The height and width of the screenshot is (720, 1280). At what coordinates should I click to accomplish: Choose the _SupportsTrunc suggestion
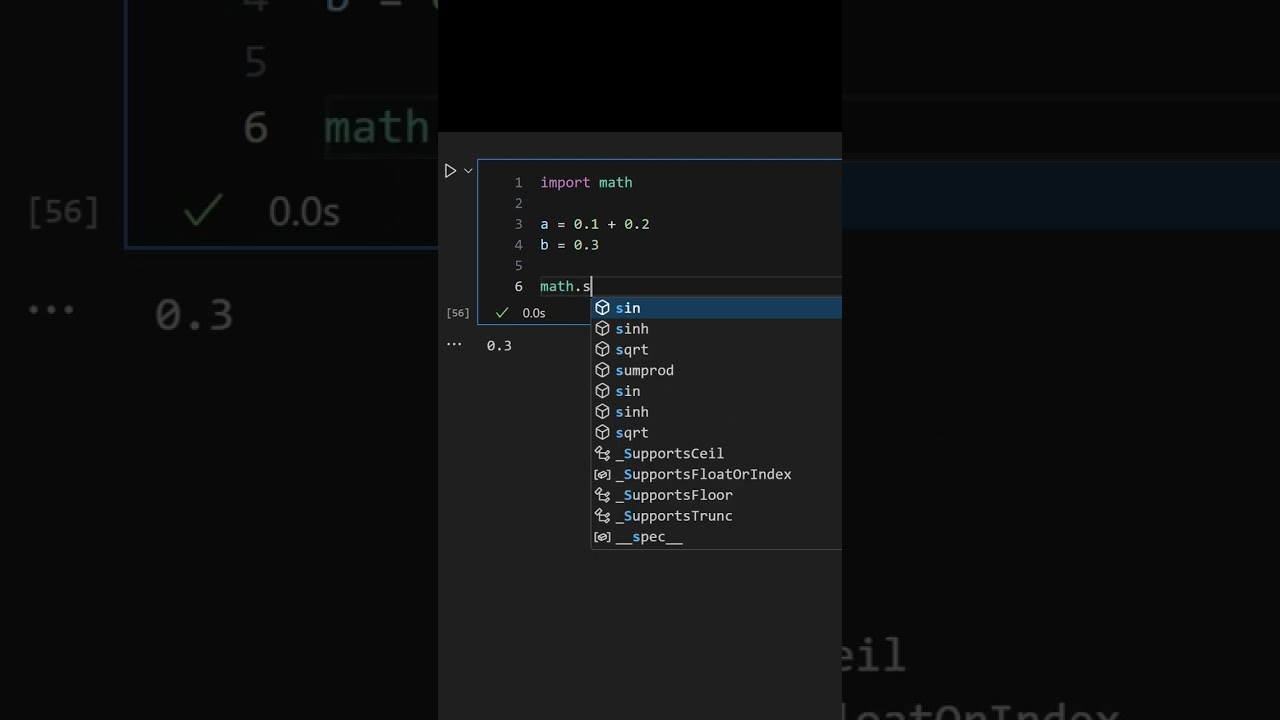(x=717, y=516)
